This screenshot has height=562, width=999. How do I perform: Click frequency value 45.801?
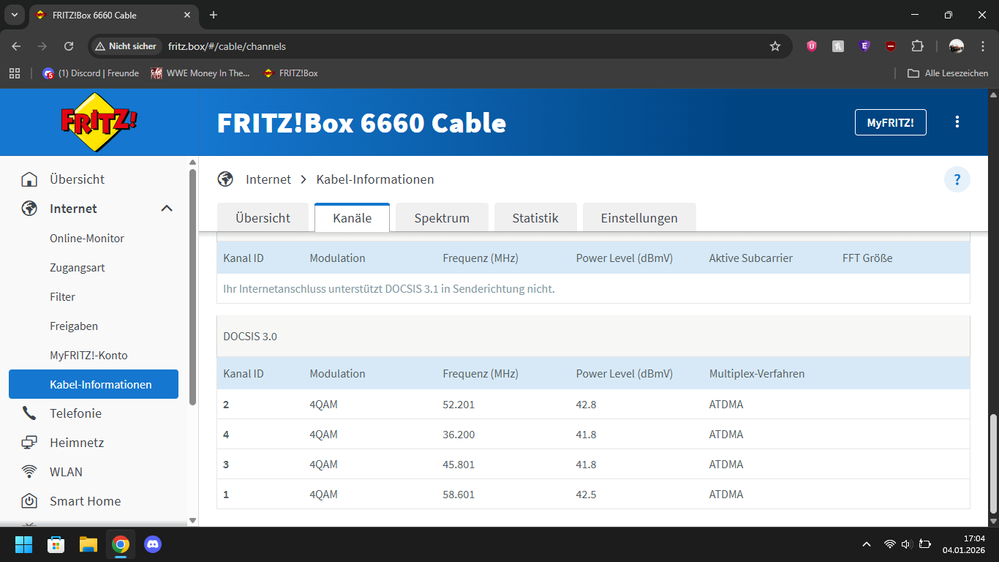pyautogui.click(x=459, y=465)
